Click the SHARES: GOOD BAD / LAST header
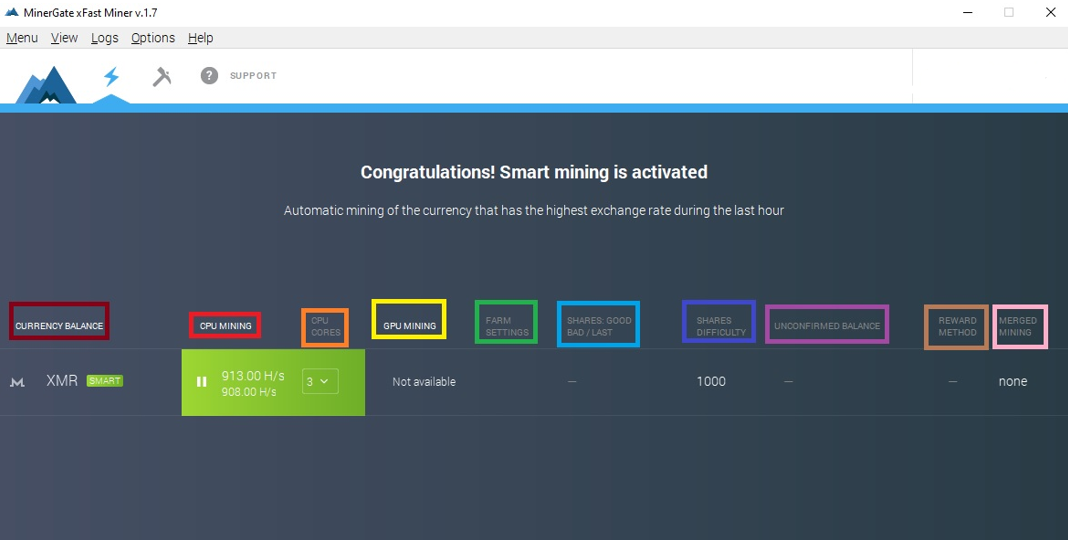The image size is (1068, 540). [x=599, y=326]
